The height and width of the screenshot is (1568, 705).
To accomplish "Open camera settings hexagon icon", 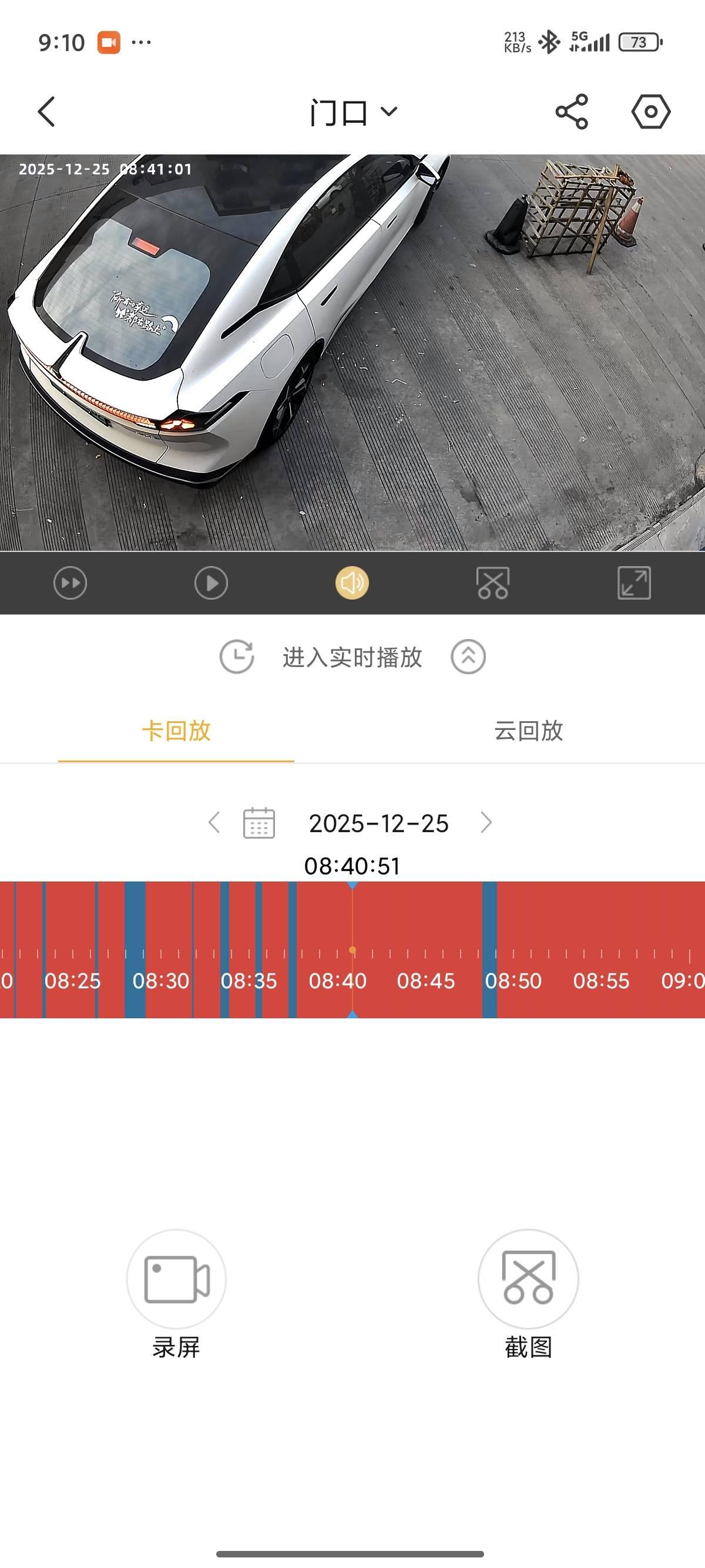I will (650, 112).
